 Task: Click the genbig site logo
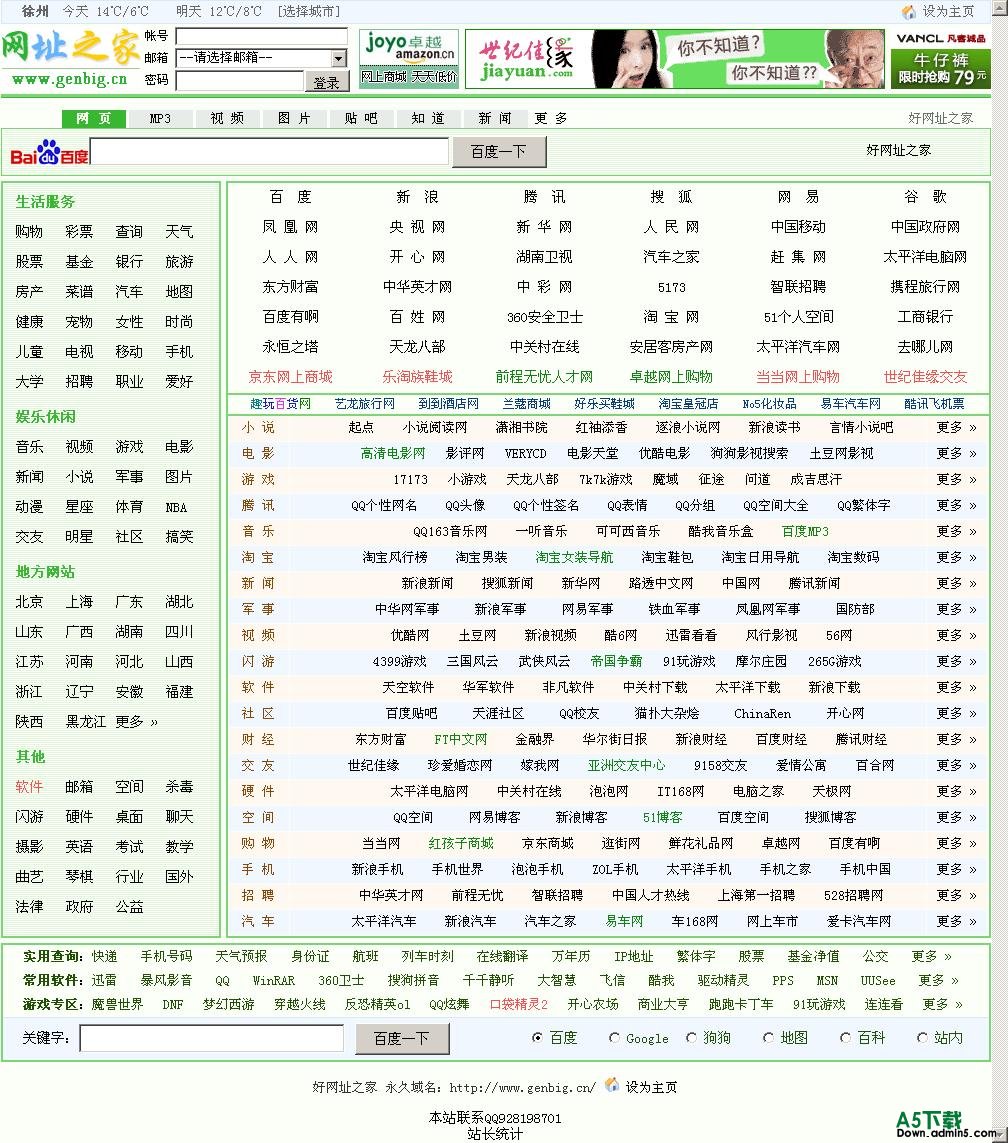point(70,58)
